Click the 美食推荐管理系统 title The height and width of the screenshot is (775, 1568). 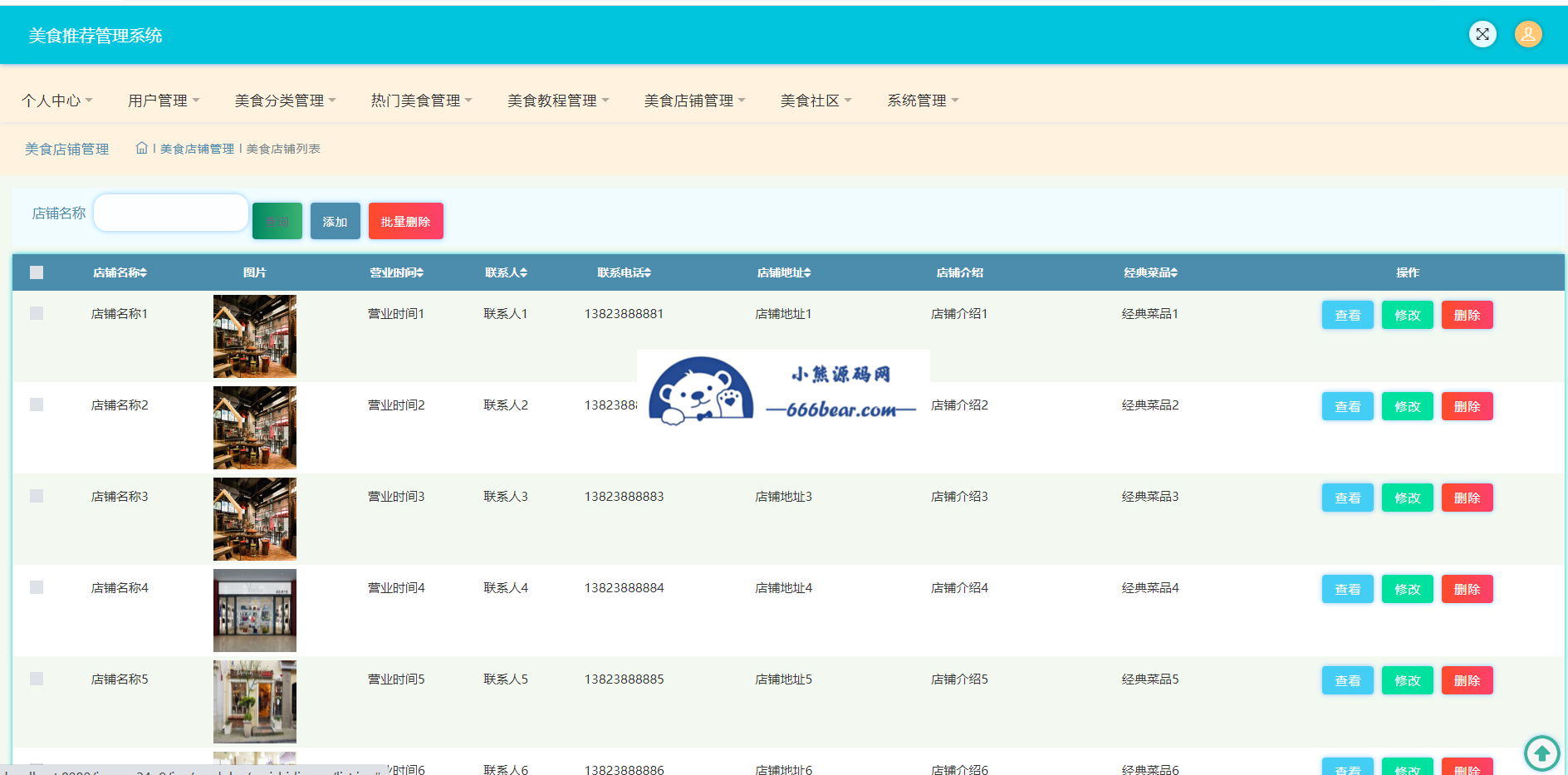(96, 36)
